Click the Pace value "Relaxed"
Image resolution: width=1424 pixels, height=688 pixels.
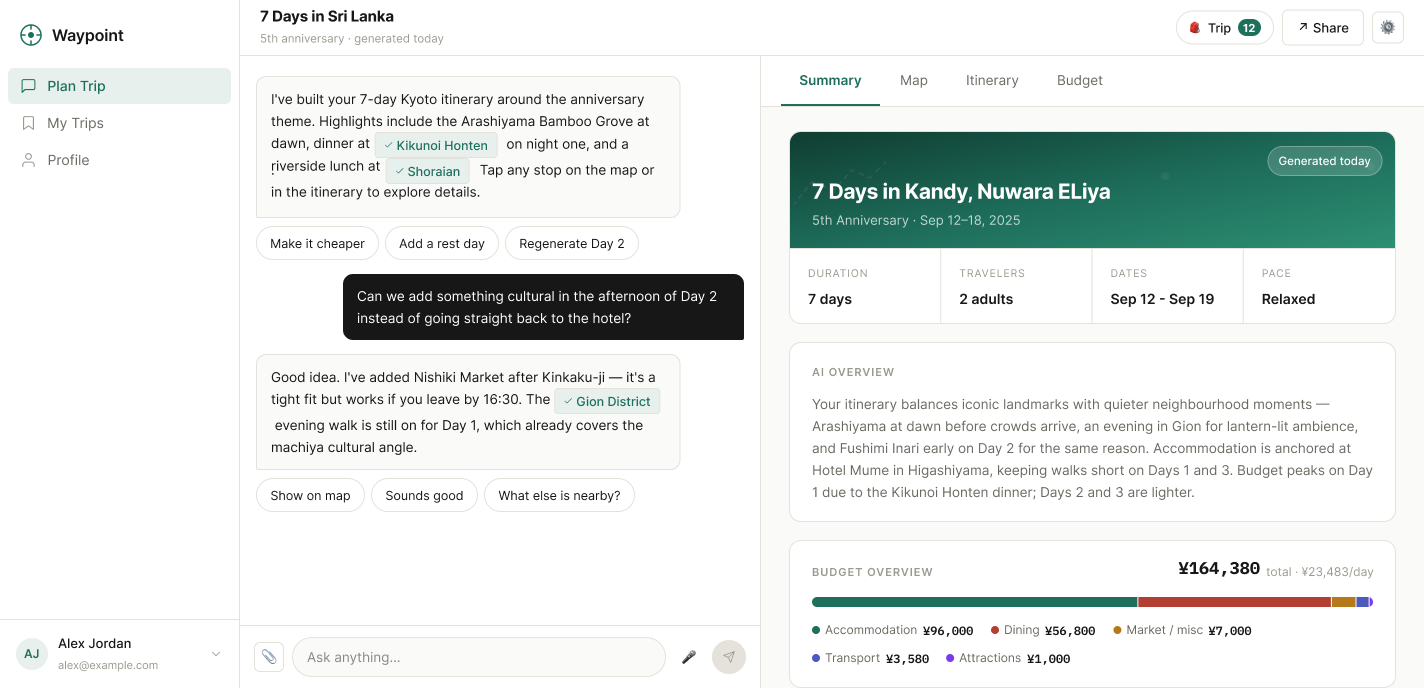tap(1288, 299)
